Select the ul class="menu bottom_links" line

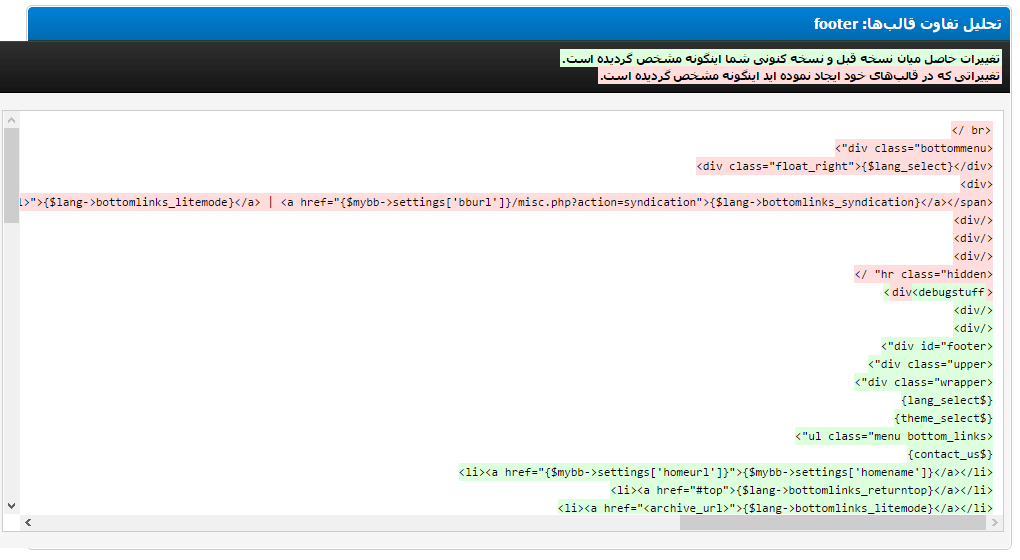coord(894,436)
